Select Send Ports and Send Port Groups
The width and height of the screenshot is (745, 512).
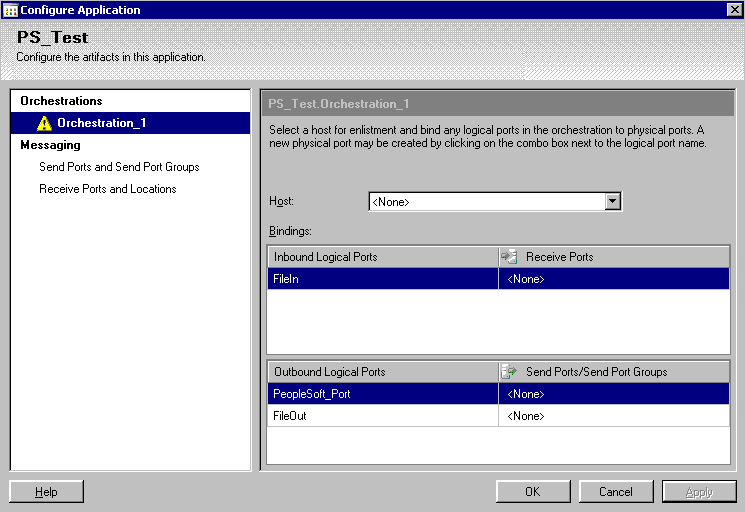click(119, 167)
